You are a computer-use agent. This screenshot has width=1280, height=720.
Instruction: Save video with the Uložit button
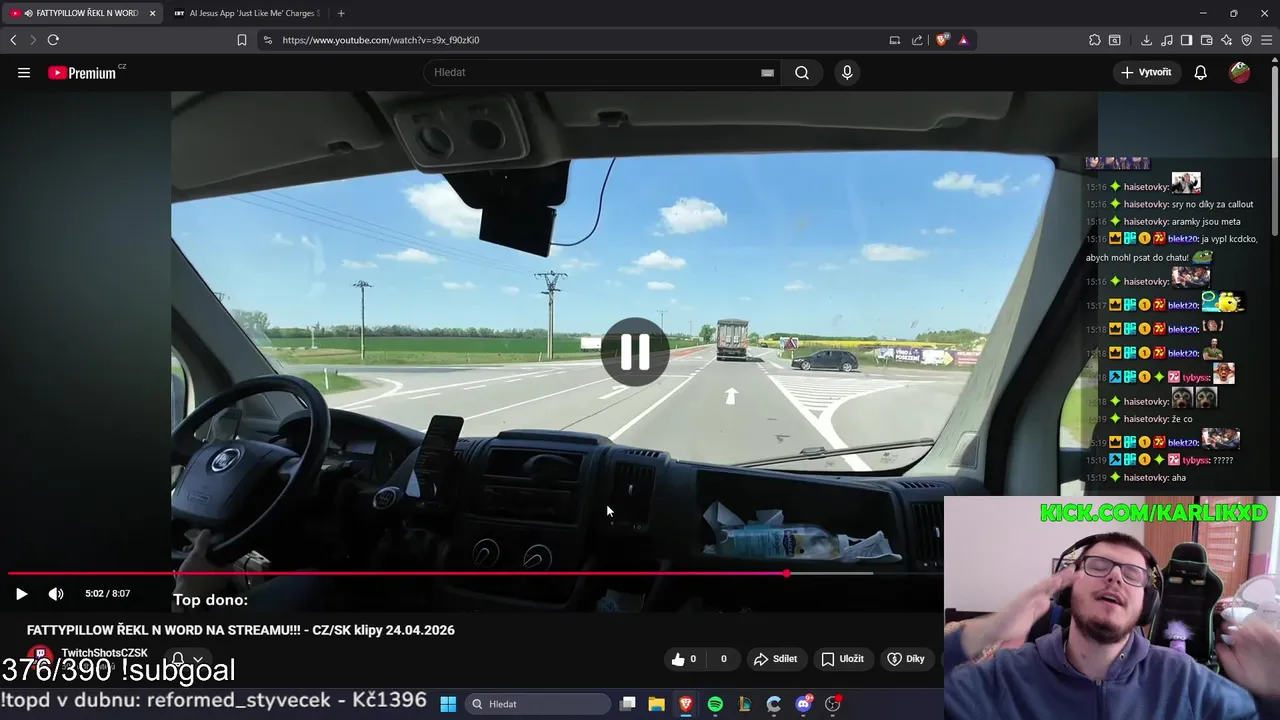842,659
